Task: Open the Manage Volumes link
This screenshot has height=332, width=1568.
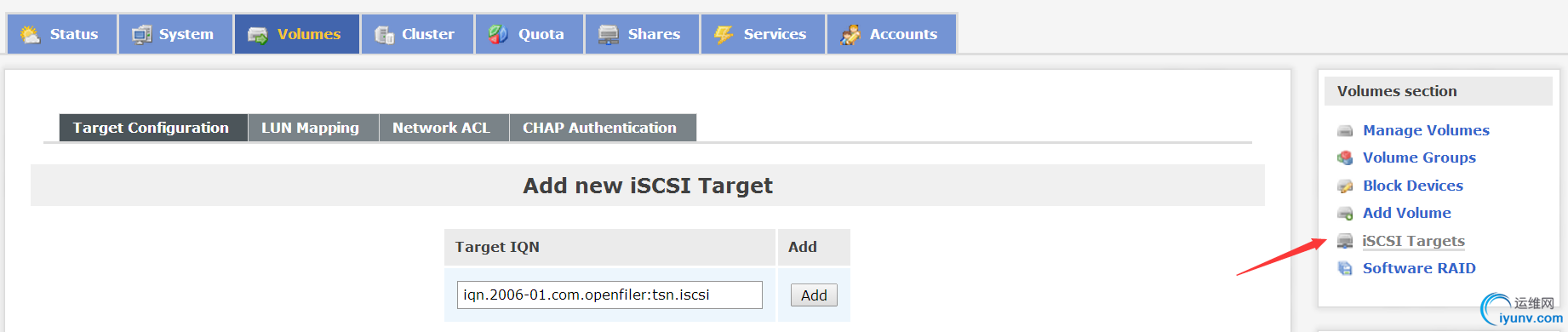Action: tap(1426, 130)
